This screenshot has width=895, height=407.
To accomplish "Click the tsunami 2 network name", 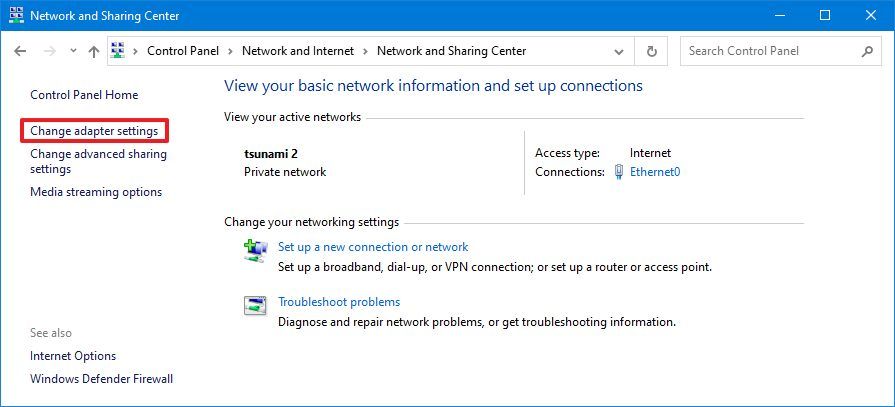I will tap(271, 154).
